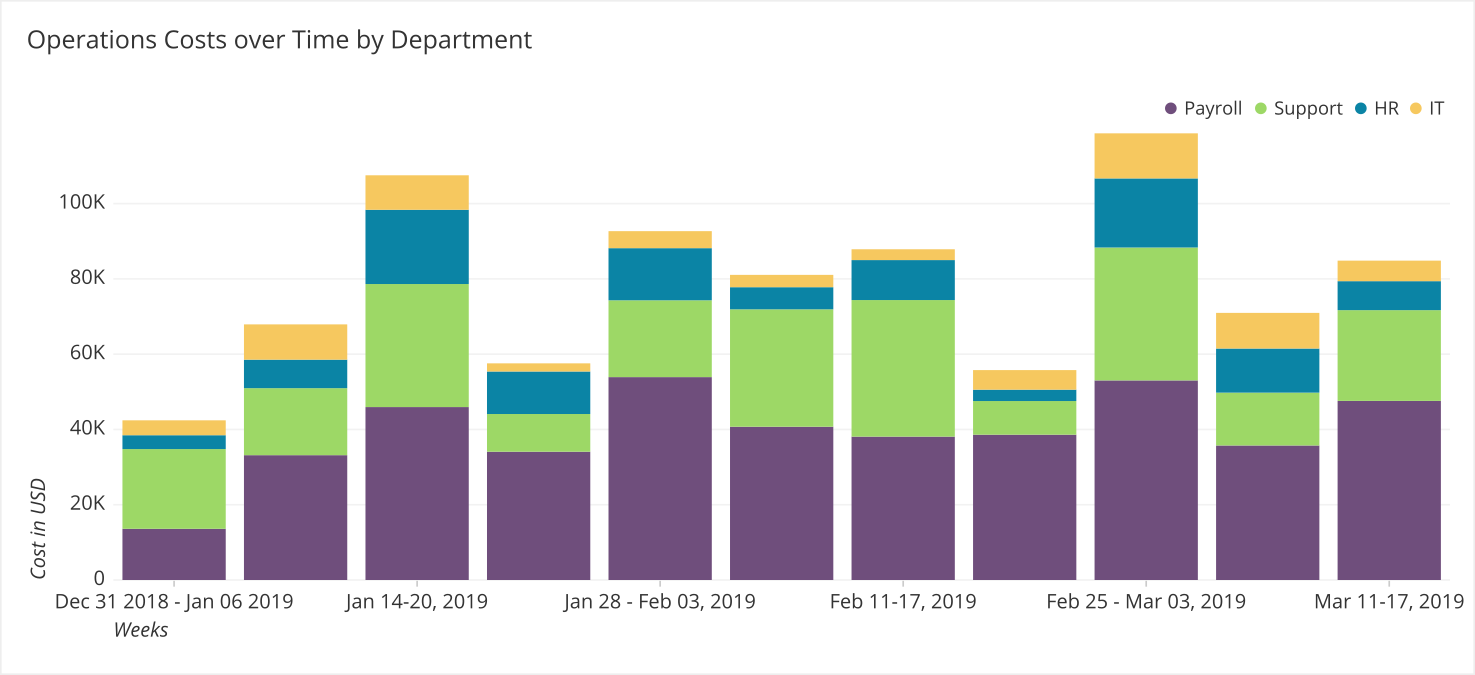Choose the HR segment of the Mar 11-17, 2019 bar
The width and height of the screenshot is (1475, 675).
pyautogui.click(x=1389, y=296)
